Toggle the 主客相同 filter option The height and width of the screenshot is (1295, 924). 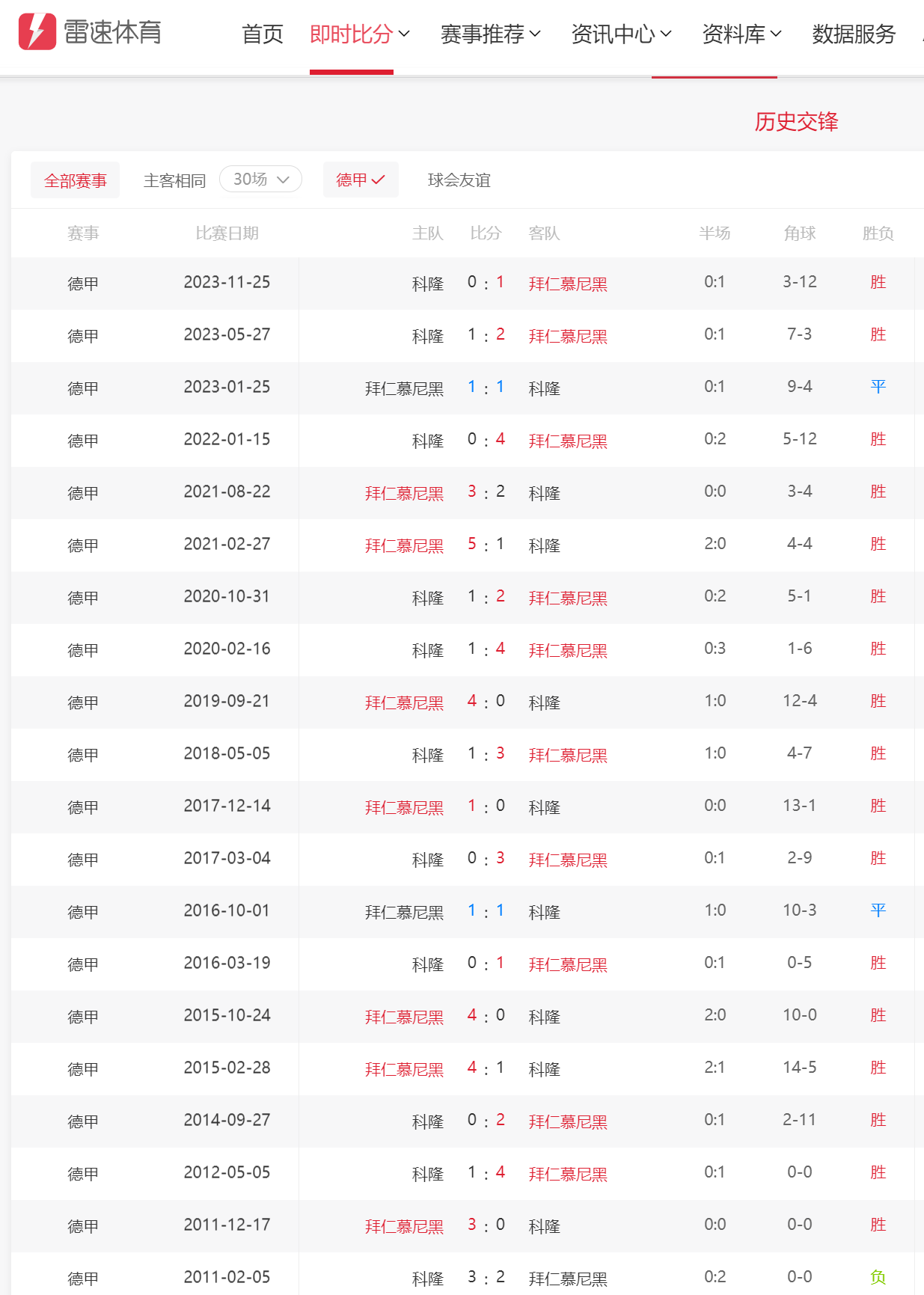point(174,180)
